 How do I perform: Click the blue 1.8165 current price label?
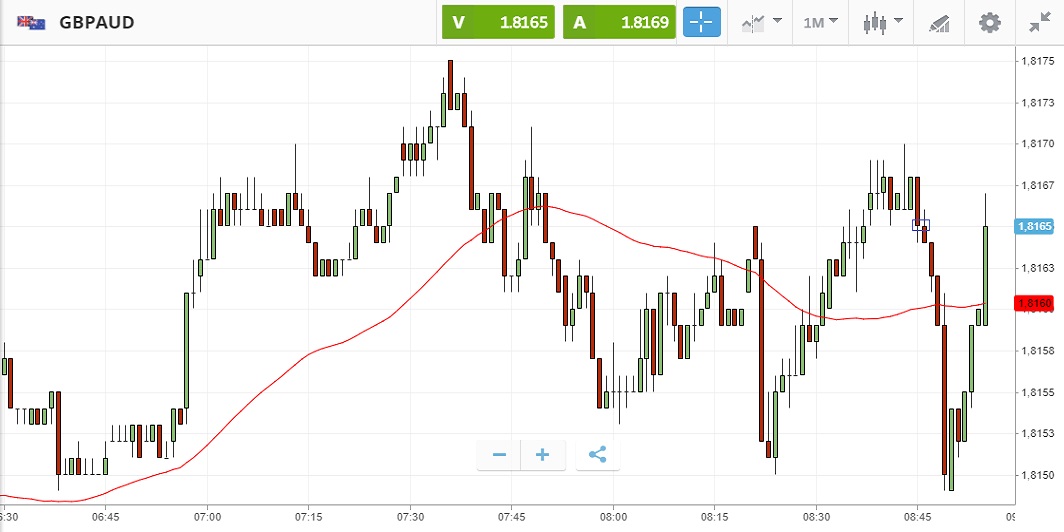[x=1034, y=227]
